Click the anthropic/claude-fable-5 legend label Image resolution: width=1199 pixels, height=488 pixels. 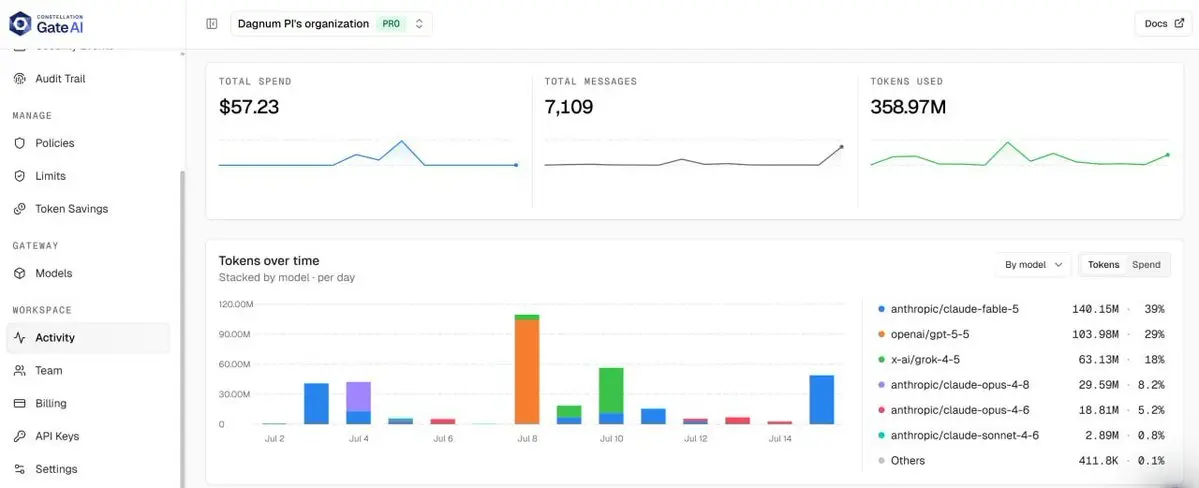click(954, 309)
